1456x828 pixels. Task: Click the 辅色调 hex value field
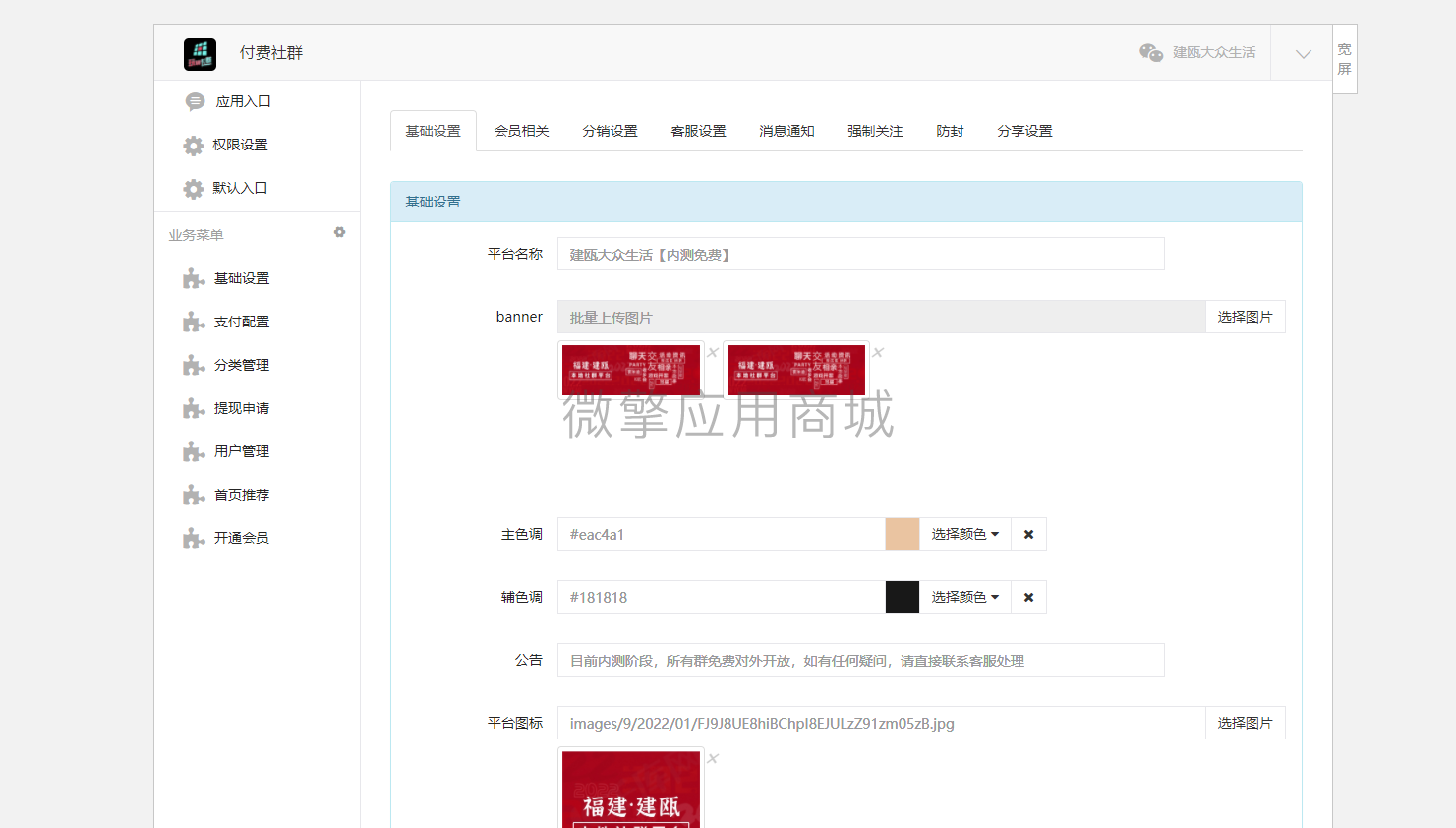point(722,597)
